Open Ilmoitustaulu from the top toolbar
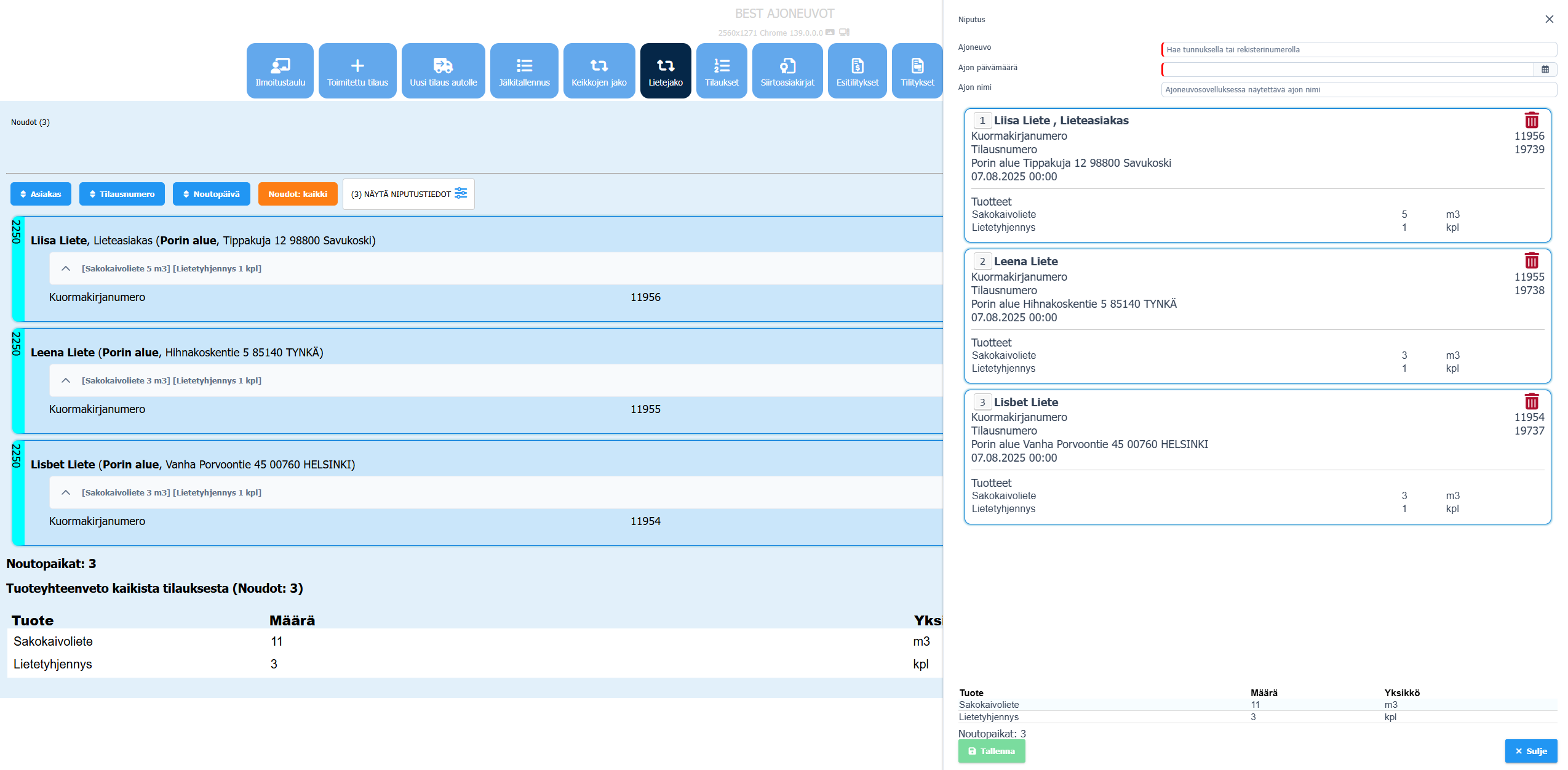The image size is (1568, 770). pyautogui.click(x=280, y=71)
